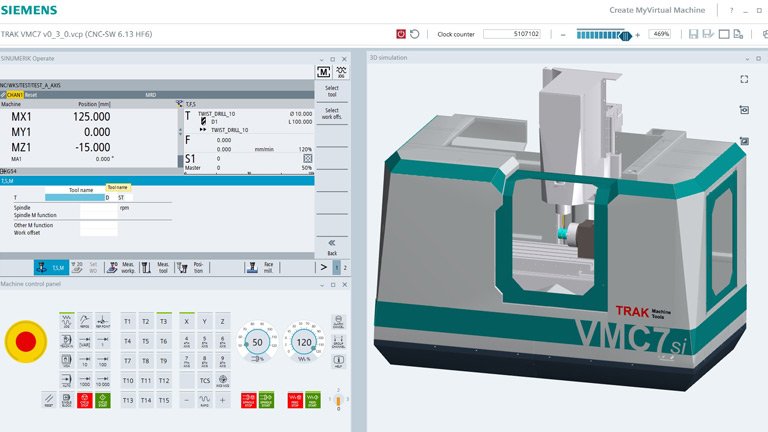Click the AUTO mode key on control panel
Screen dimensions: 768x432
tap(66, 381)
